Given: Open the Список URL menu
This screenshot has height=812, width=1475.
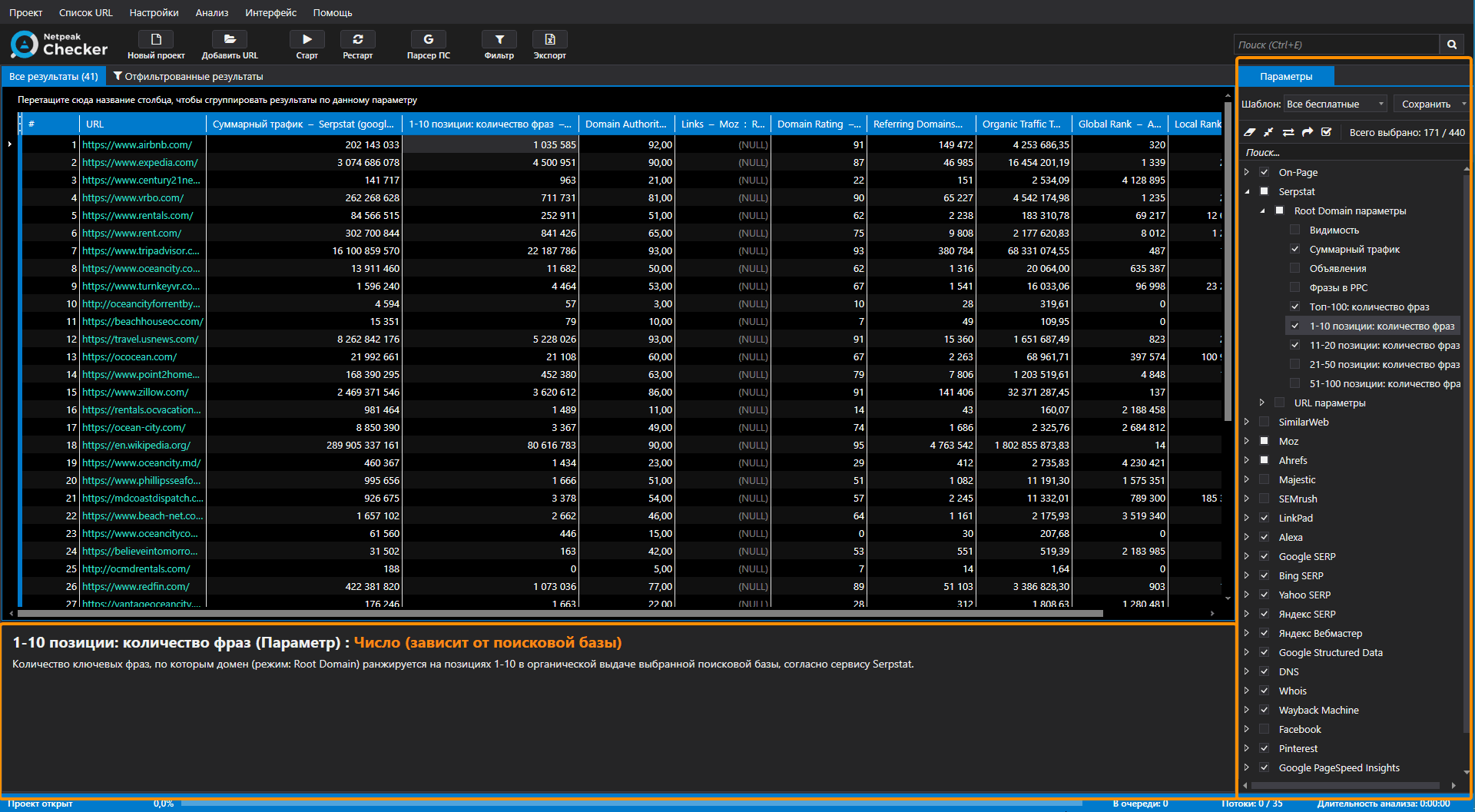Looking at the screenshot, I should [86, 12].
